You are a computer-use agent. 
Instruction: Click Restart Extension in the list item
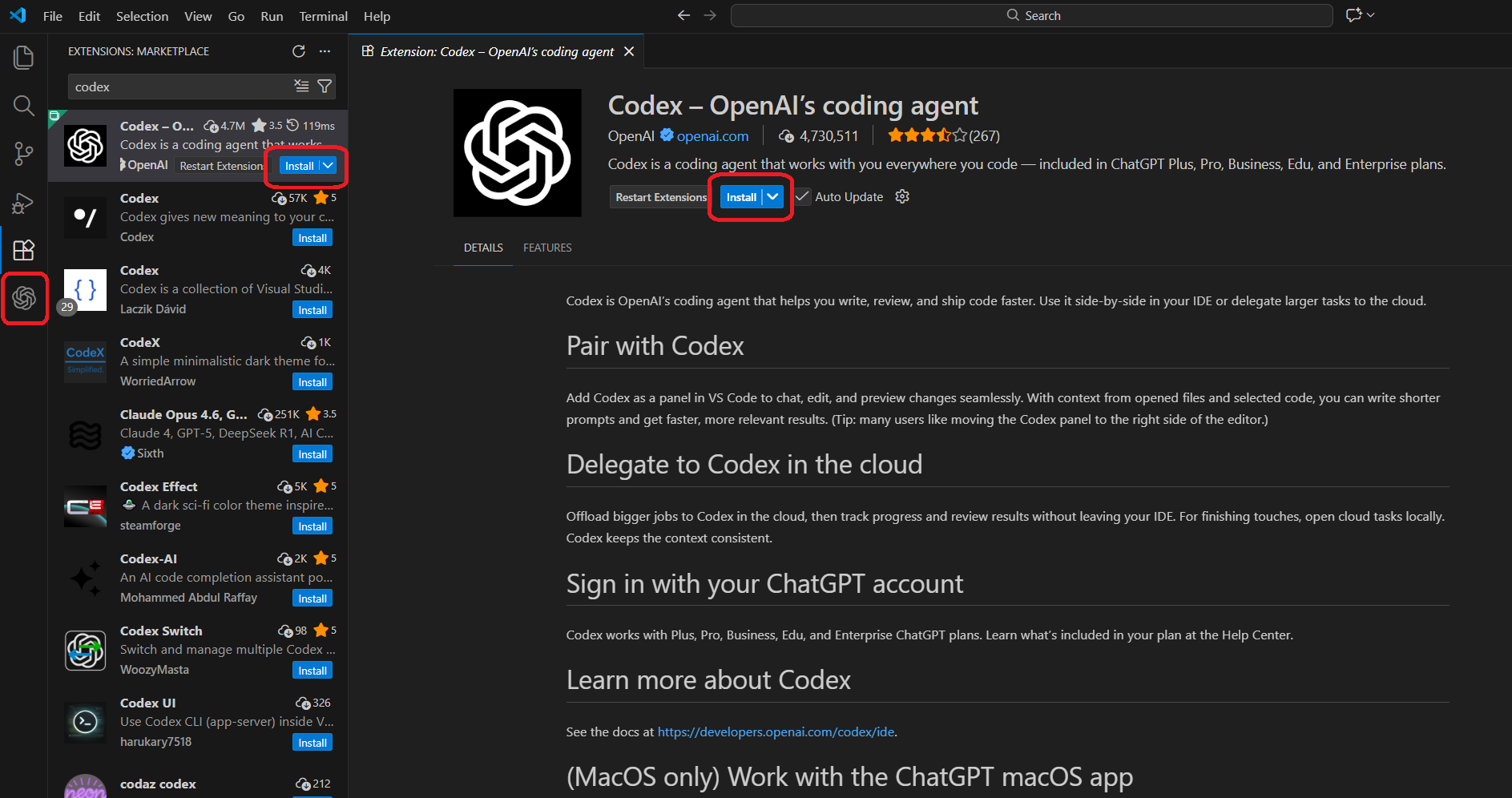tap(221, 166)
